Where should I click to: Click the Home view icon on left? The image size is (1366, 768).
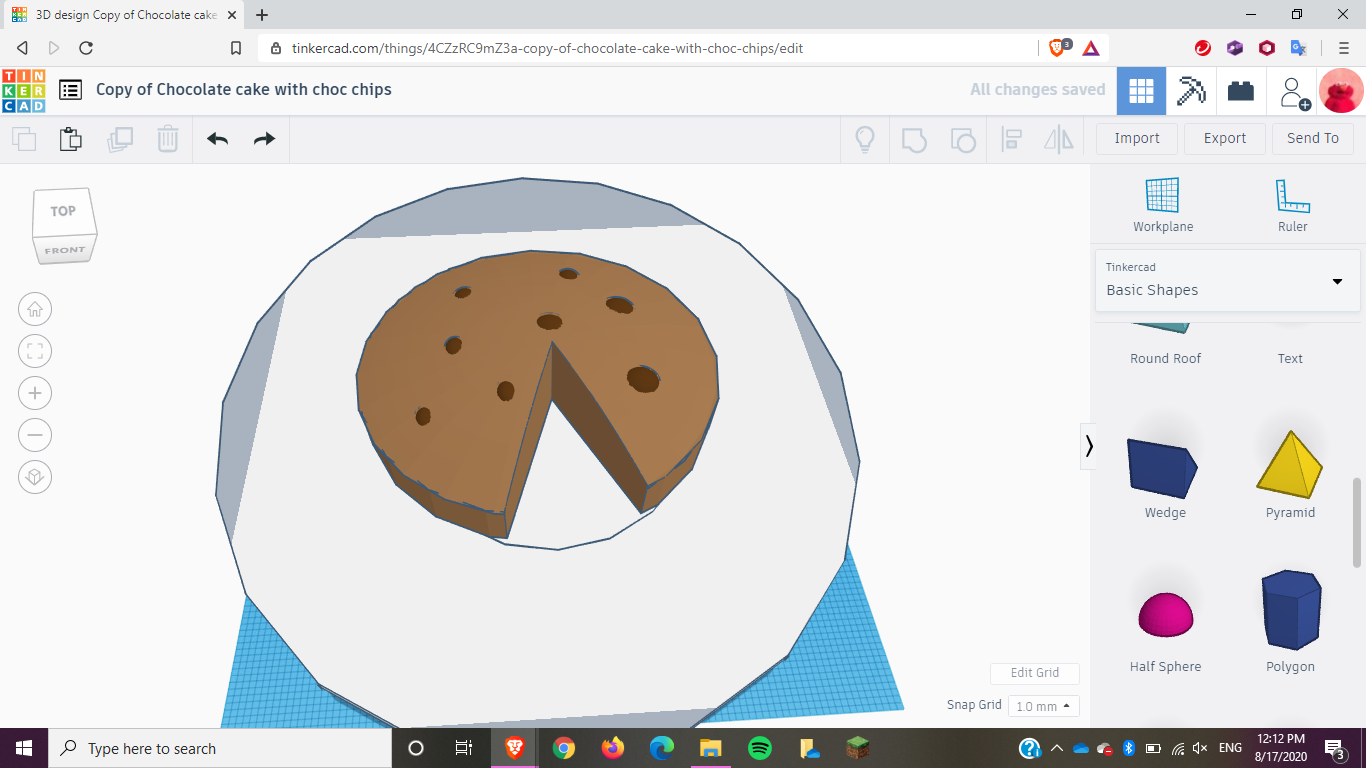point(35,309)
